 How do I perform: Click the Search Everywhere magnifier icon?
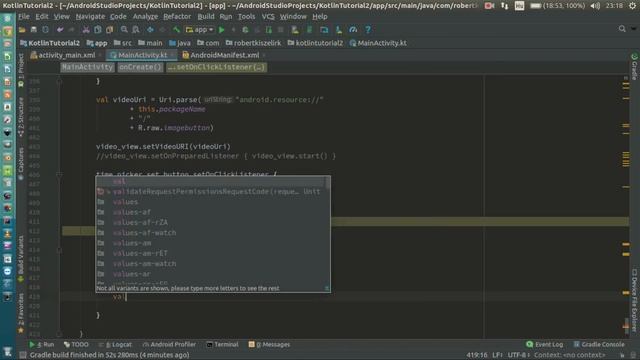(622, 29)
